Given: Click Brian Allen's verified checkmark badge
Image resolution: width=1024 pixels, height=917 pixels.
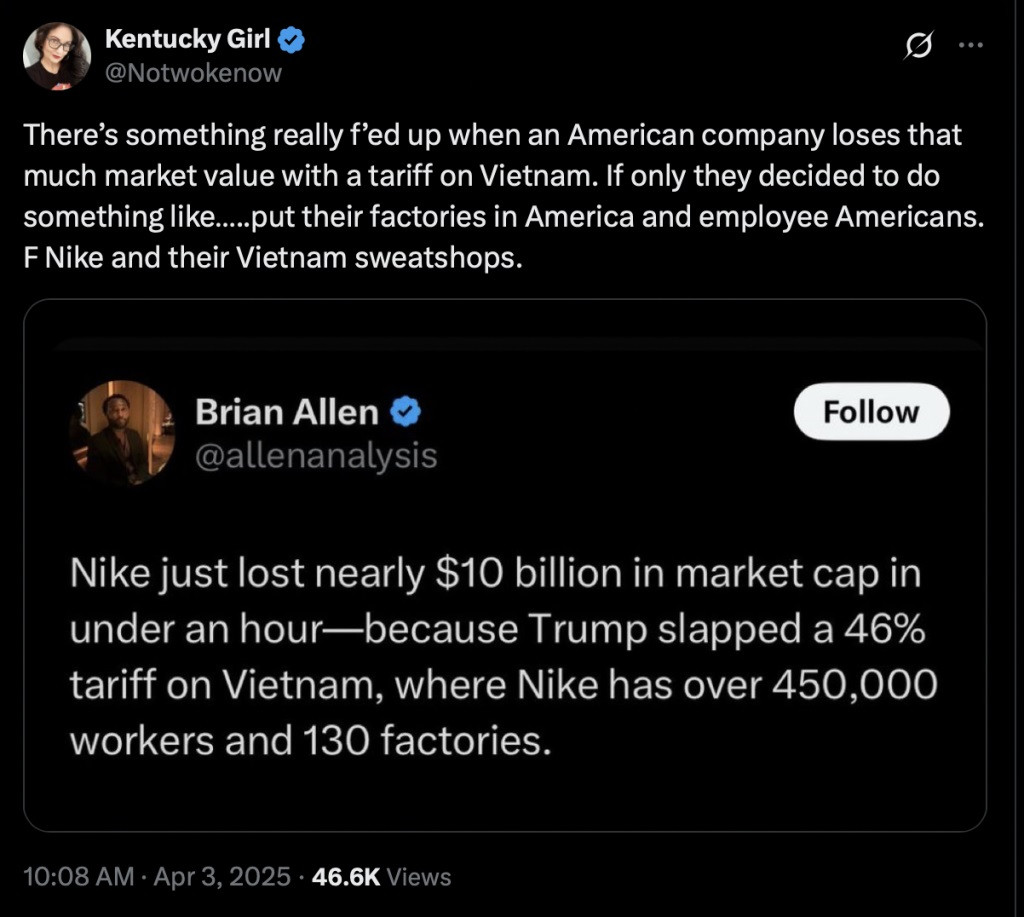Looking at the screenshot, I should 404,412.
